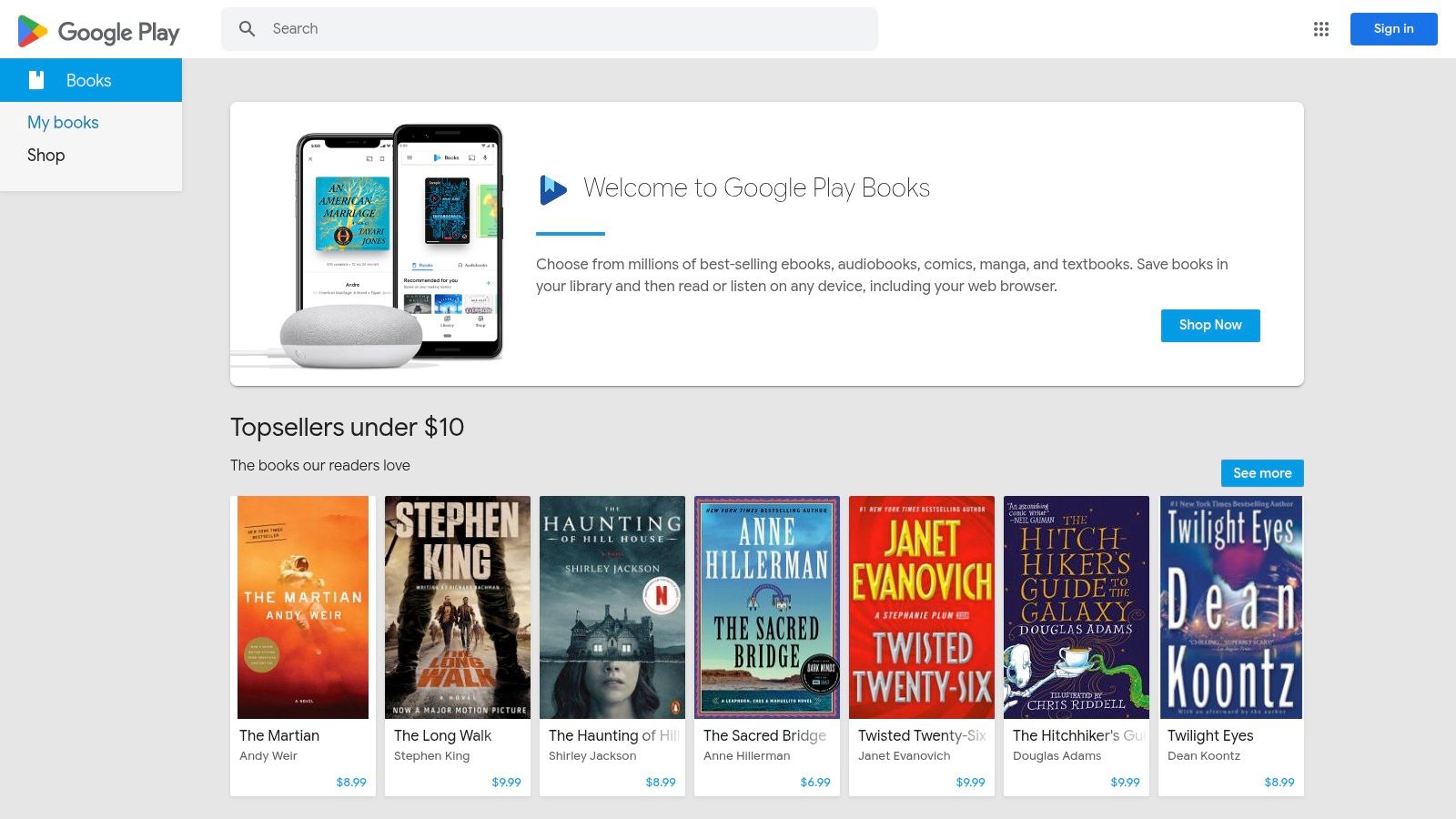Select The Long Walk cover thumbnail
This screenshot has height=819, width=1456.
pos(457,607)
